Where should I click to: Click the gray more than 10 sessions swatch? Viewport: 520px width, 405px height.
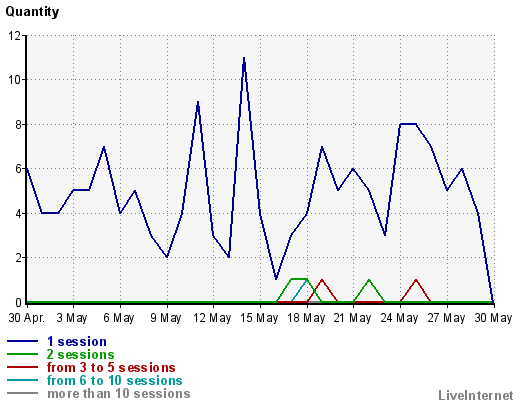coord(22,393)
